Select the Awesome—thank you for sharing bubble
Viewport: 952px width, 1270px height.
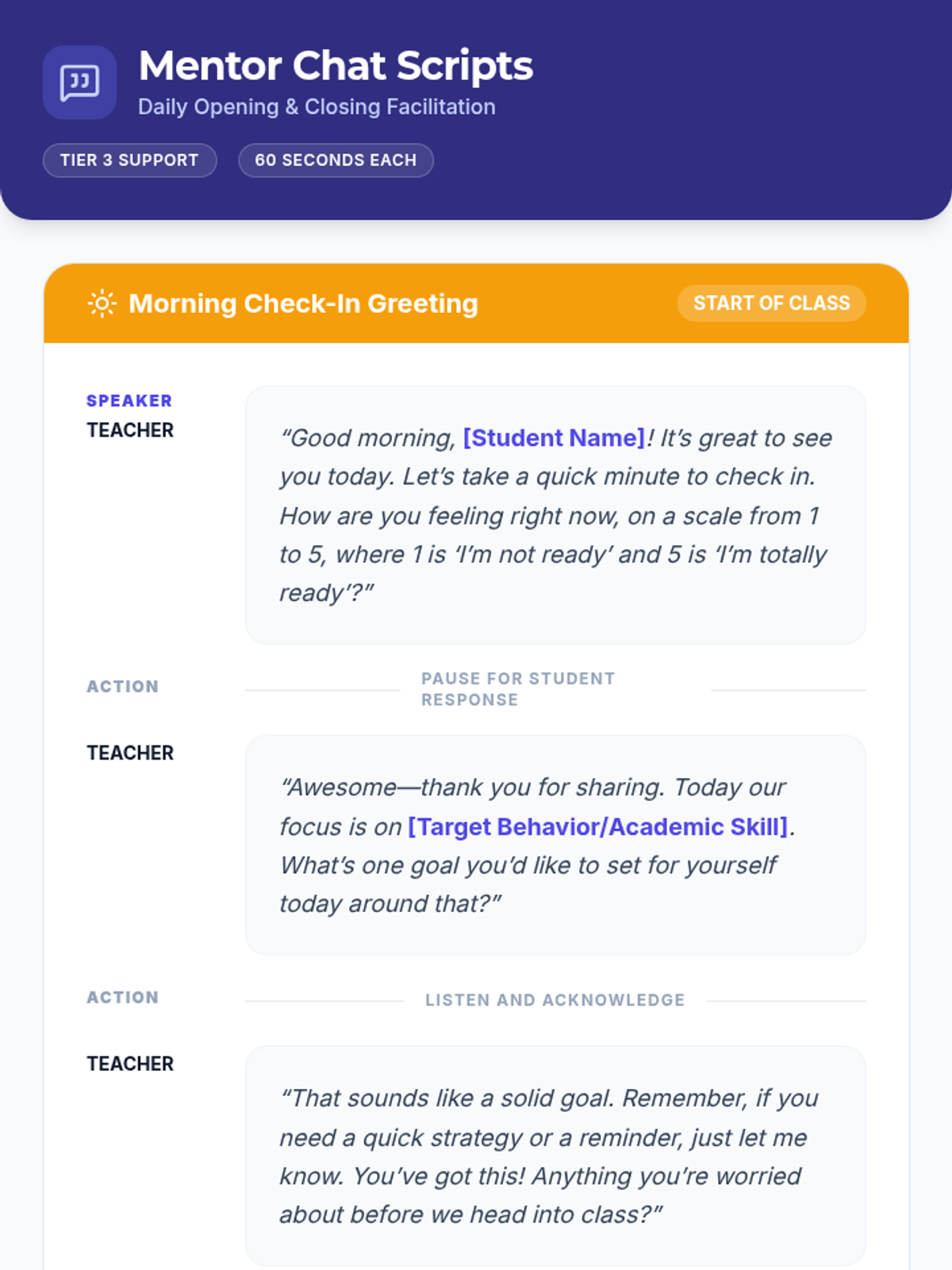click(555, 845)
